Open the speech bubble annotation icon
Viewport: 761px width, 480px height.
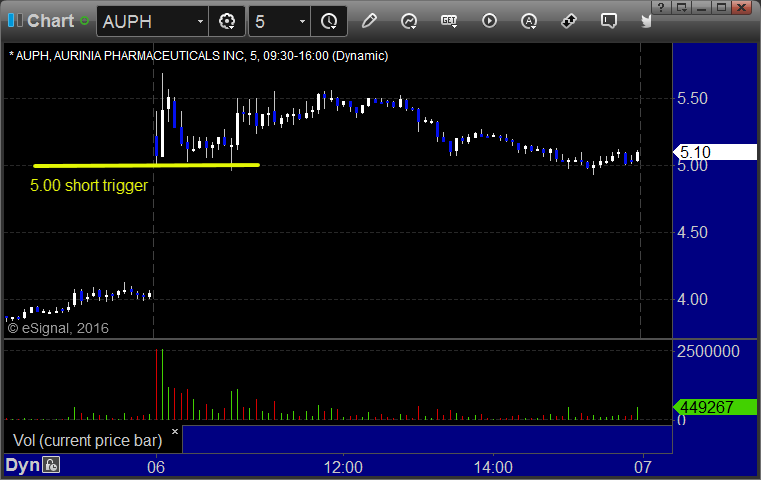(609, 21)
